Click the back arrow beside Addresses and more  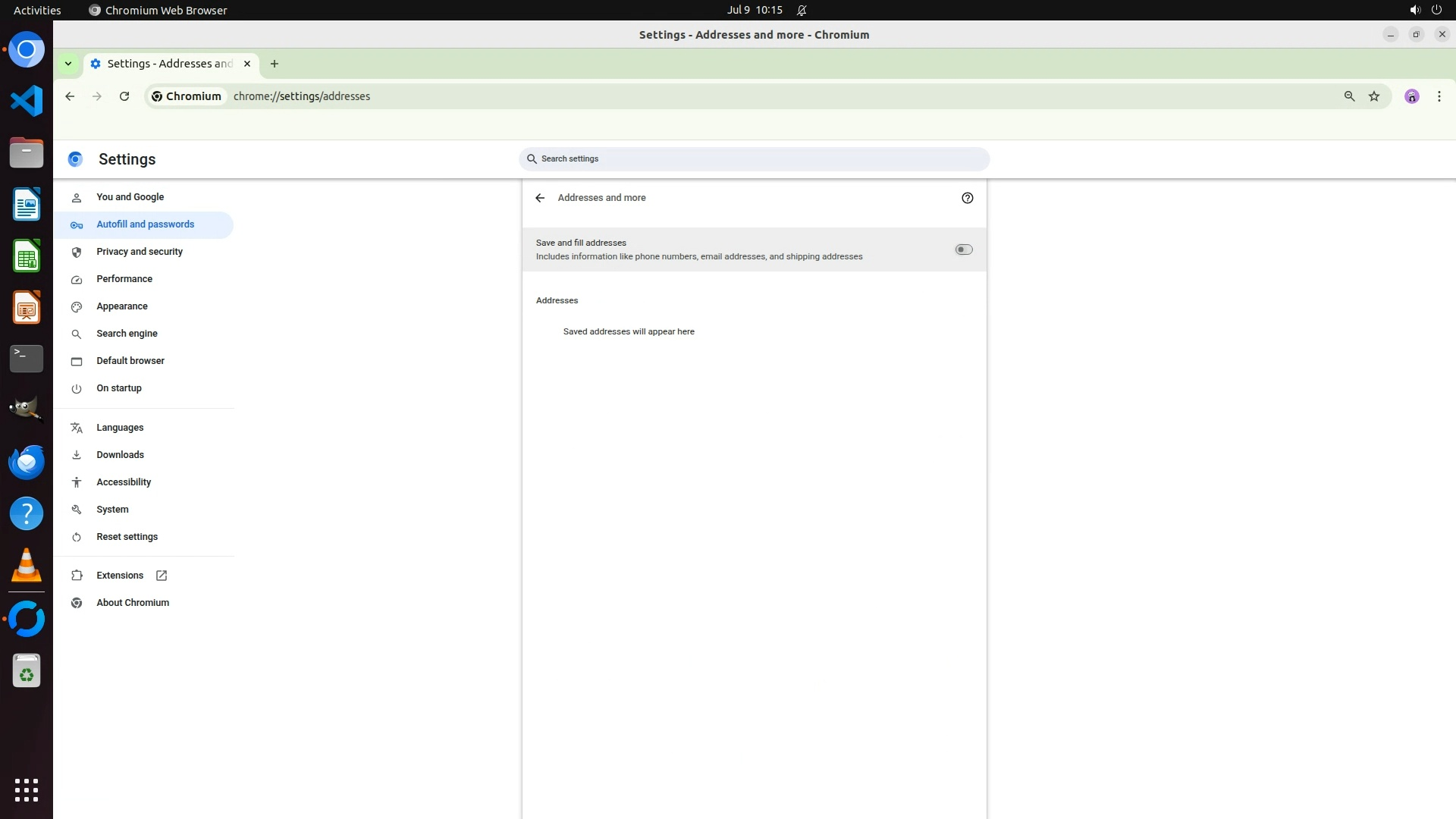point(540,198)
